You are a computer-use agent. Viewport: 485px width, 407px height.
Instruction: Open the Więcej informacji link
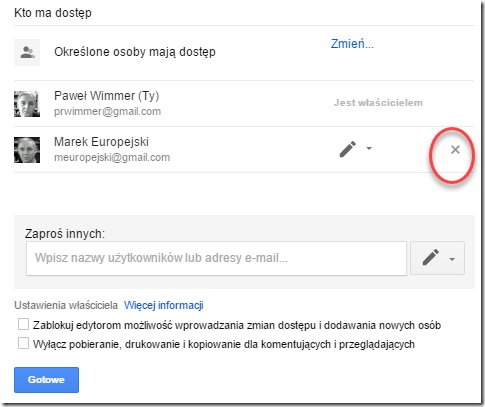coord(164,305)
